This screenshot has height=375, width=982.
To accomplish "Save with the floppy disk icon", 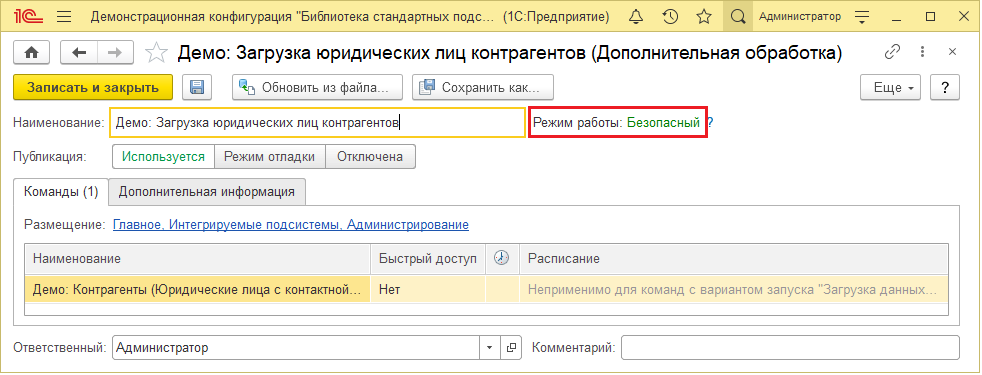I will tap(197, 88).
